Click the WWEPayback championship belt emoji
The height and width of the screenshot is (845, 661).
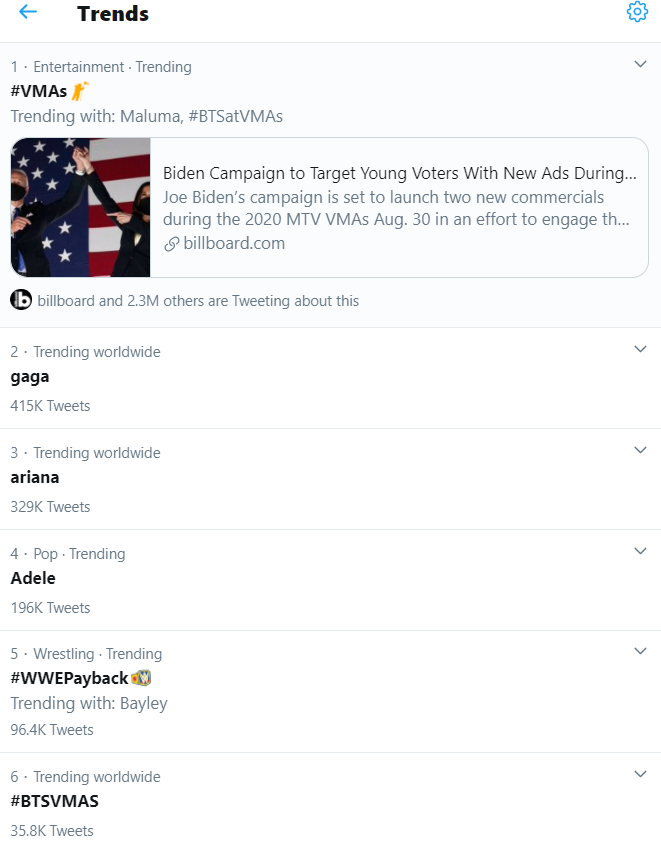(x=141, y=677)
